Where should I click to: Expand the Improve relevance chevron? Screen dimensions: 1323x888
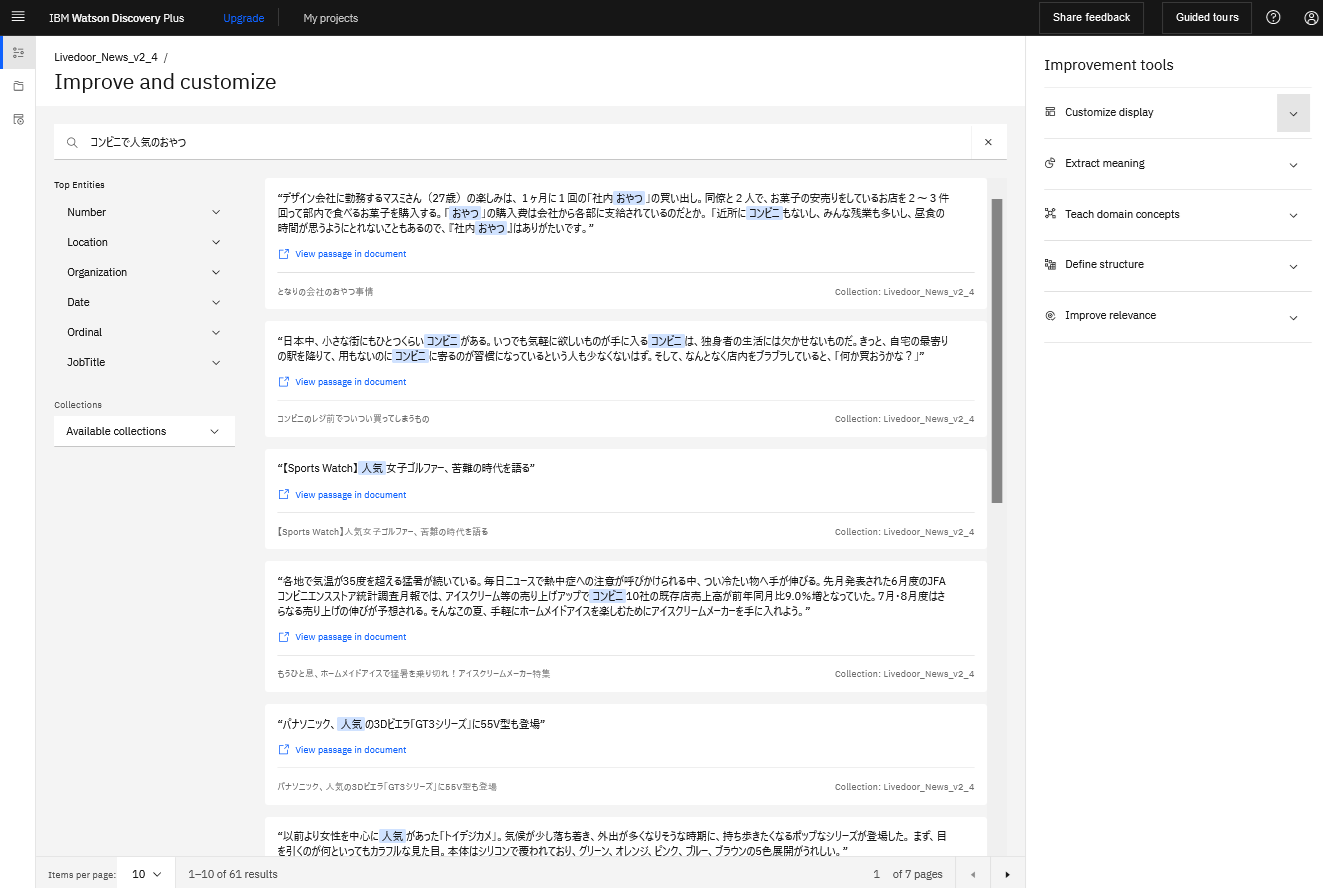pyautogui.click(x=1293, y=318)
